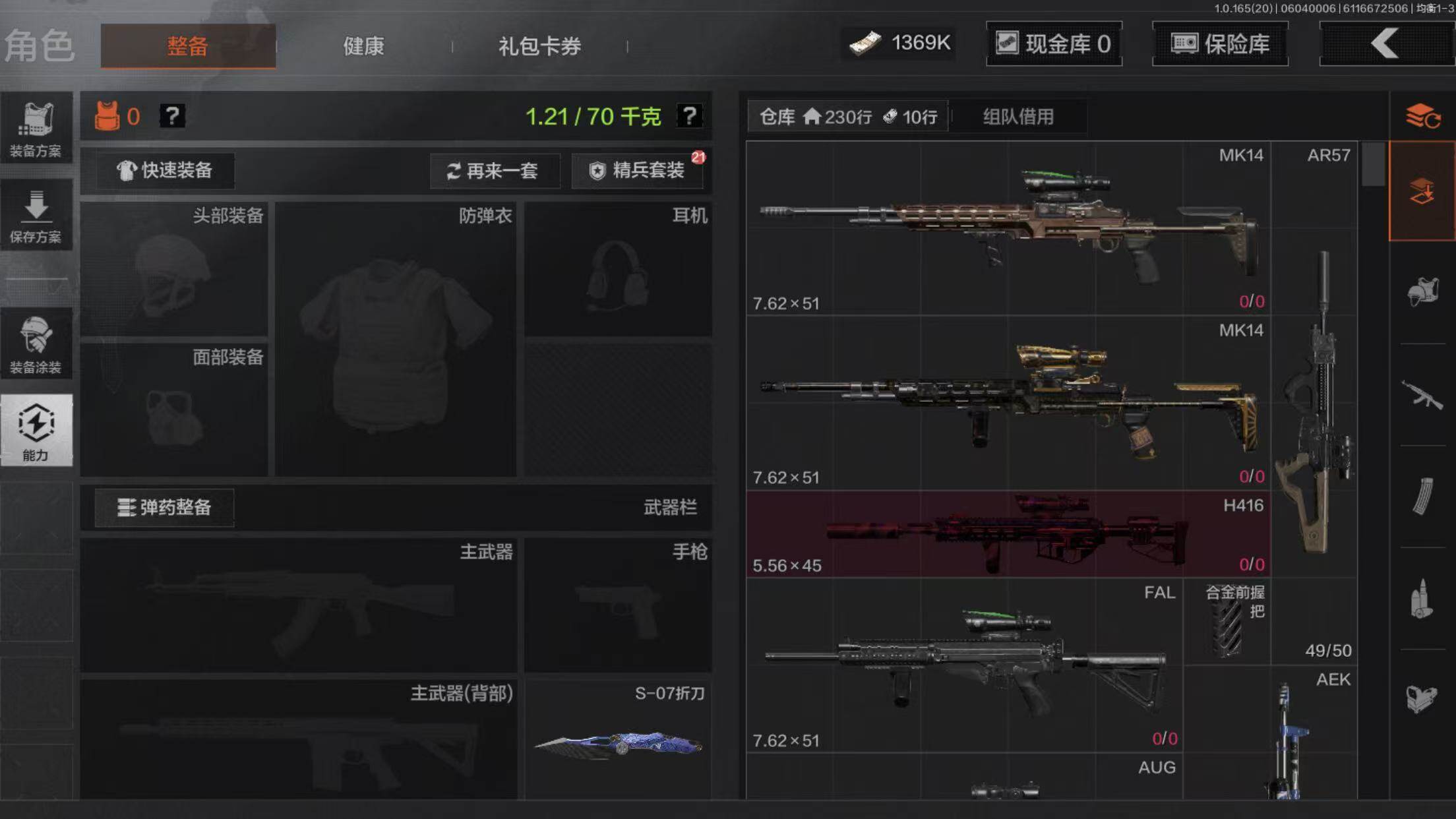Select the FAL rifle in warehouse
Screen dimensions: 1456x819
pyautogui.click(x=965, y=666)
